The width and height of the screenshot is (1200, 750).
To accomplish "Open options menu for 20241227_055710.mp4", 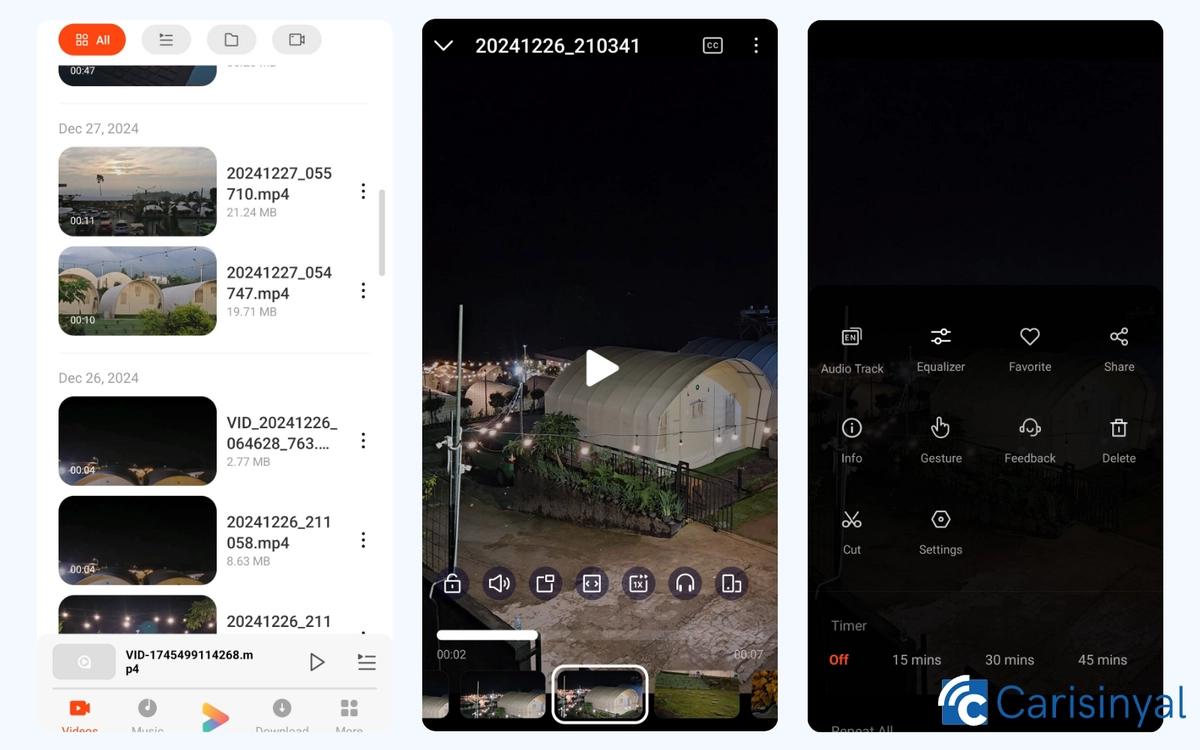I will (363, 191).
